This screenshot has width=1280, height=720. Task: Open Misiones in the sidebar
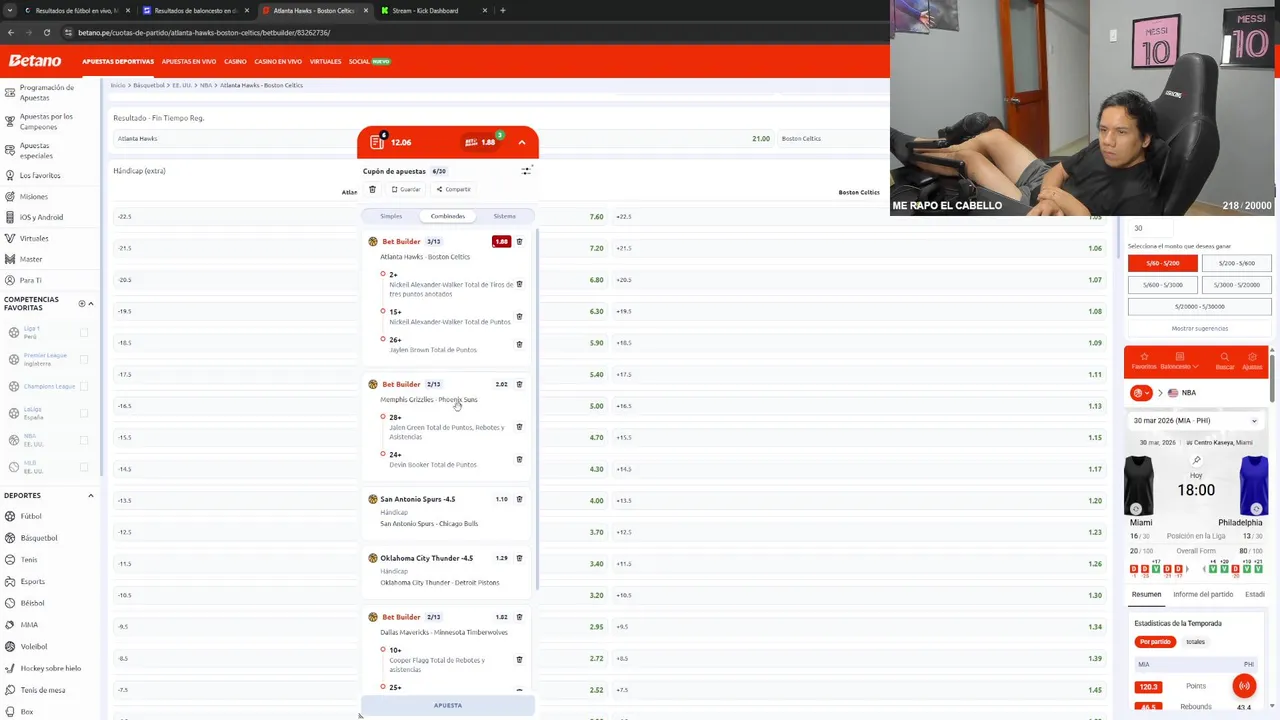click(x=33, y=196)
